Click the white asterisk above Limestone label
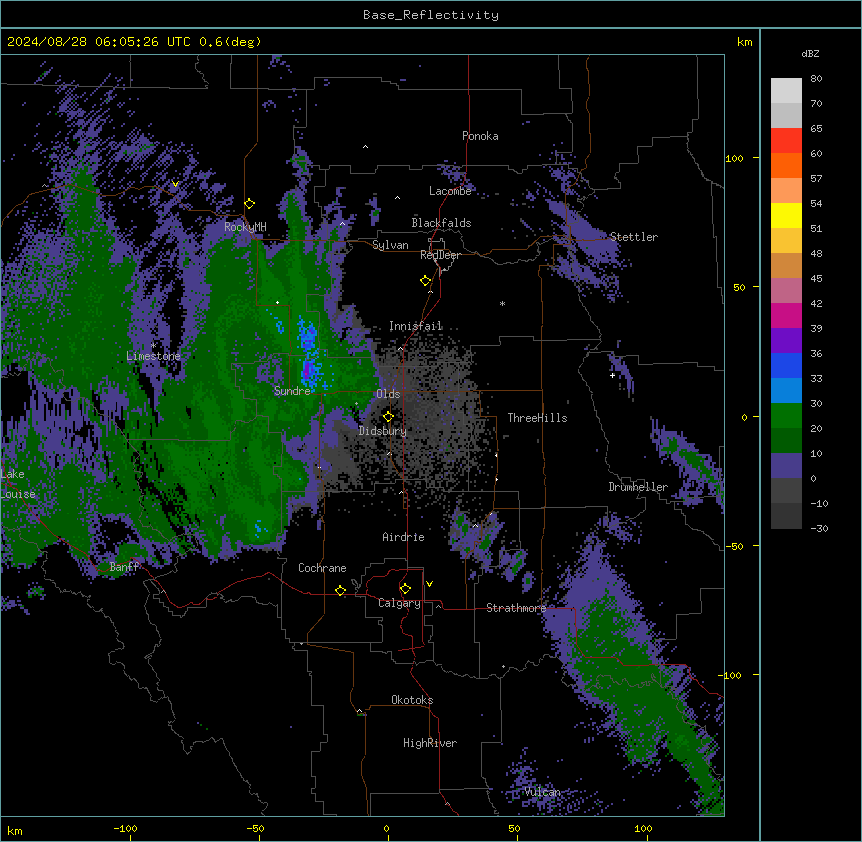The height and width of the screenshot is (842, 862). tap(153, 345)
